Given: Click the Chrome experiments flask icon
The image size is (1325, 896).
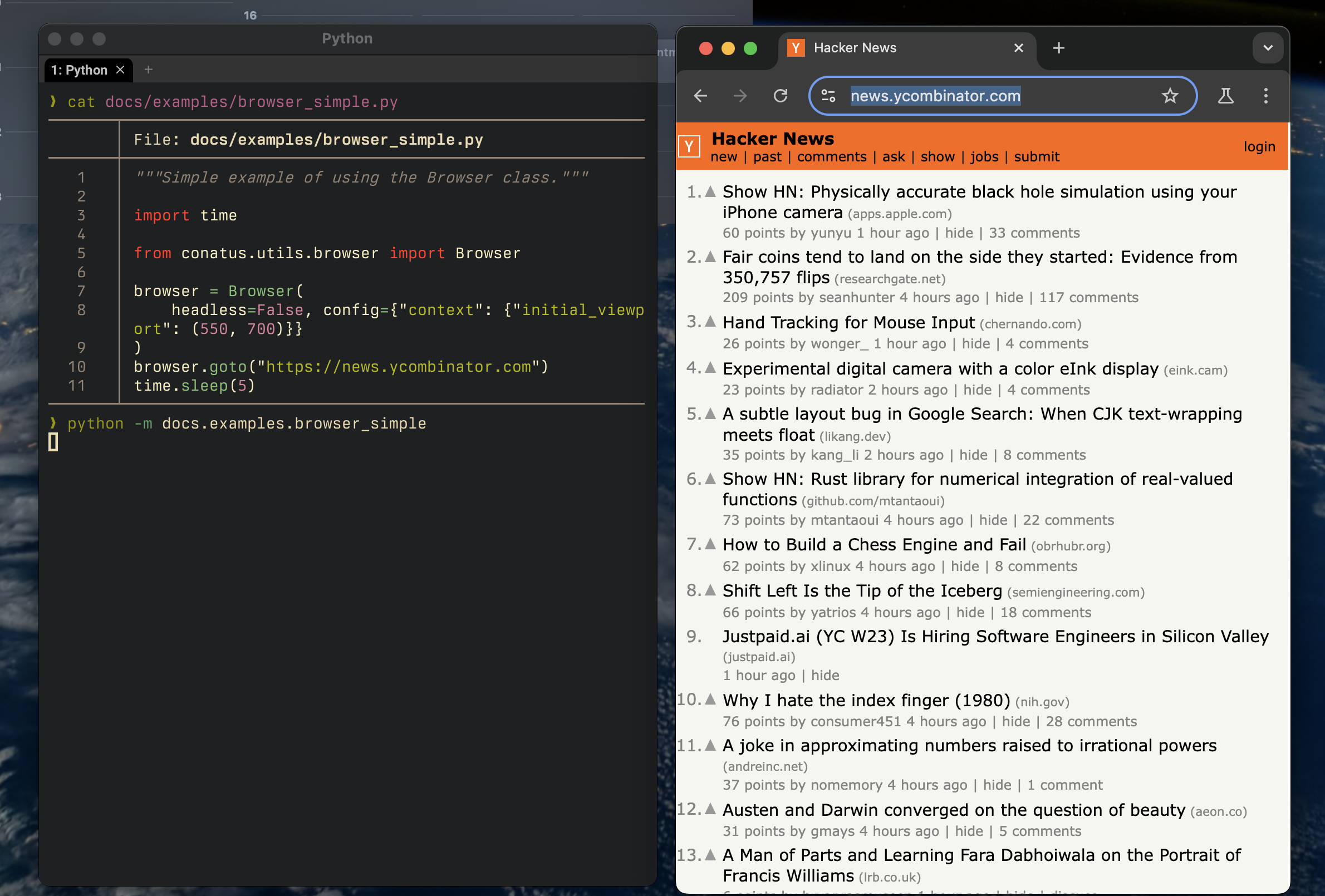Looking at the screenshot, I should pyautogui.click(x=1226, y=96).
